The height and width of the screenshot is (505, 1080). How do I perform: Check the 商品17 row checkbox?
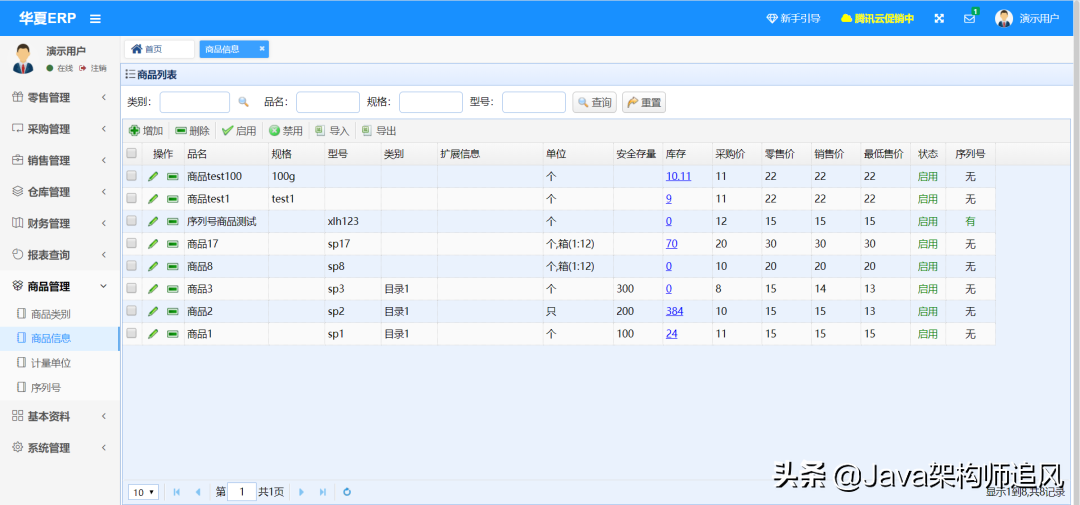pyautogui.click(x=132, y=243)
